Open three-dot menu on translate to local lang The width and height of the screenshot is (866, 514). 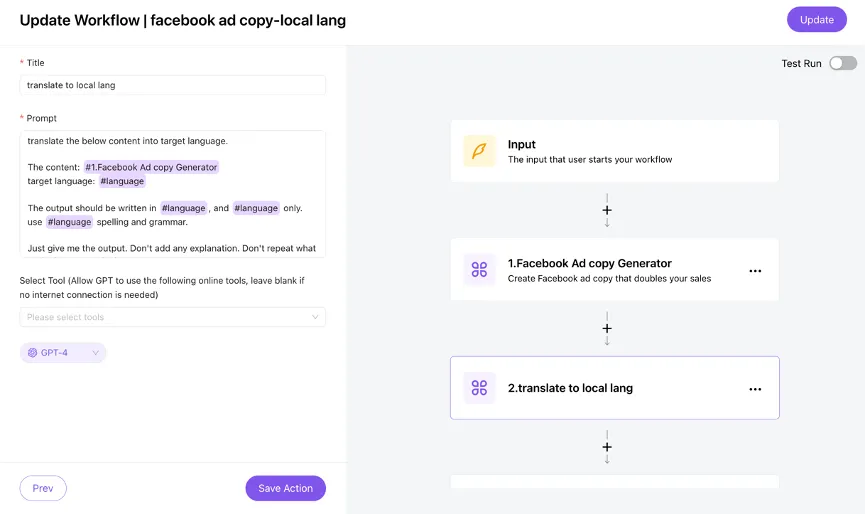(755, 389)
